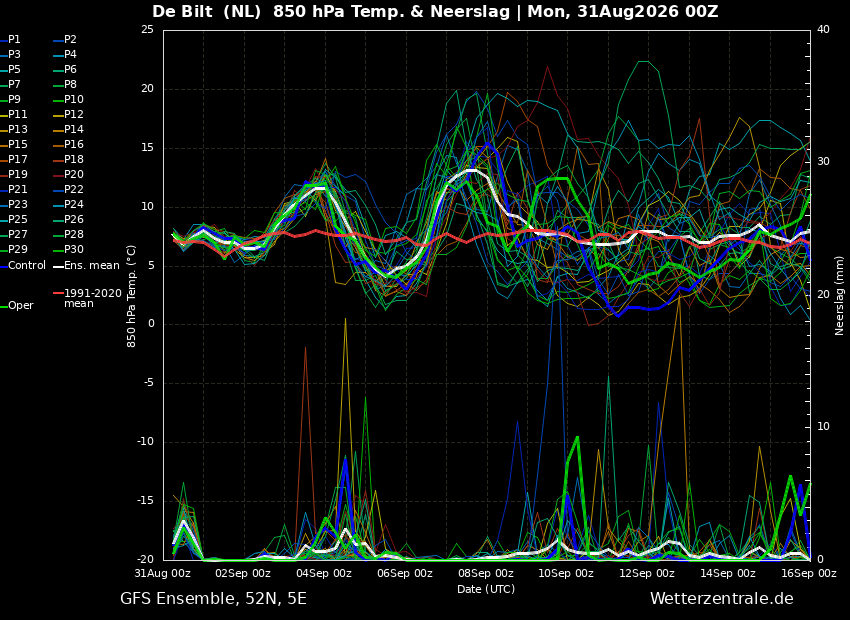Click the Control legend label
The width and height of the screenshot is (850, 620).
(x=27, y=266)
